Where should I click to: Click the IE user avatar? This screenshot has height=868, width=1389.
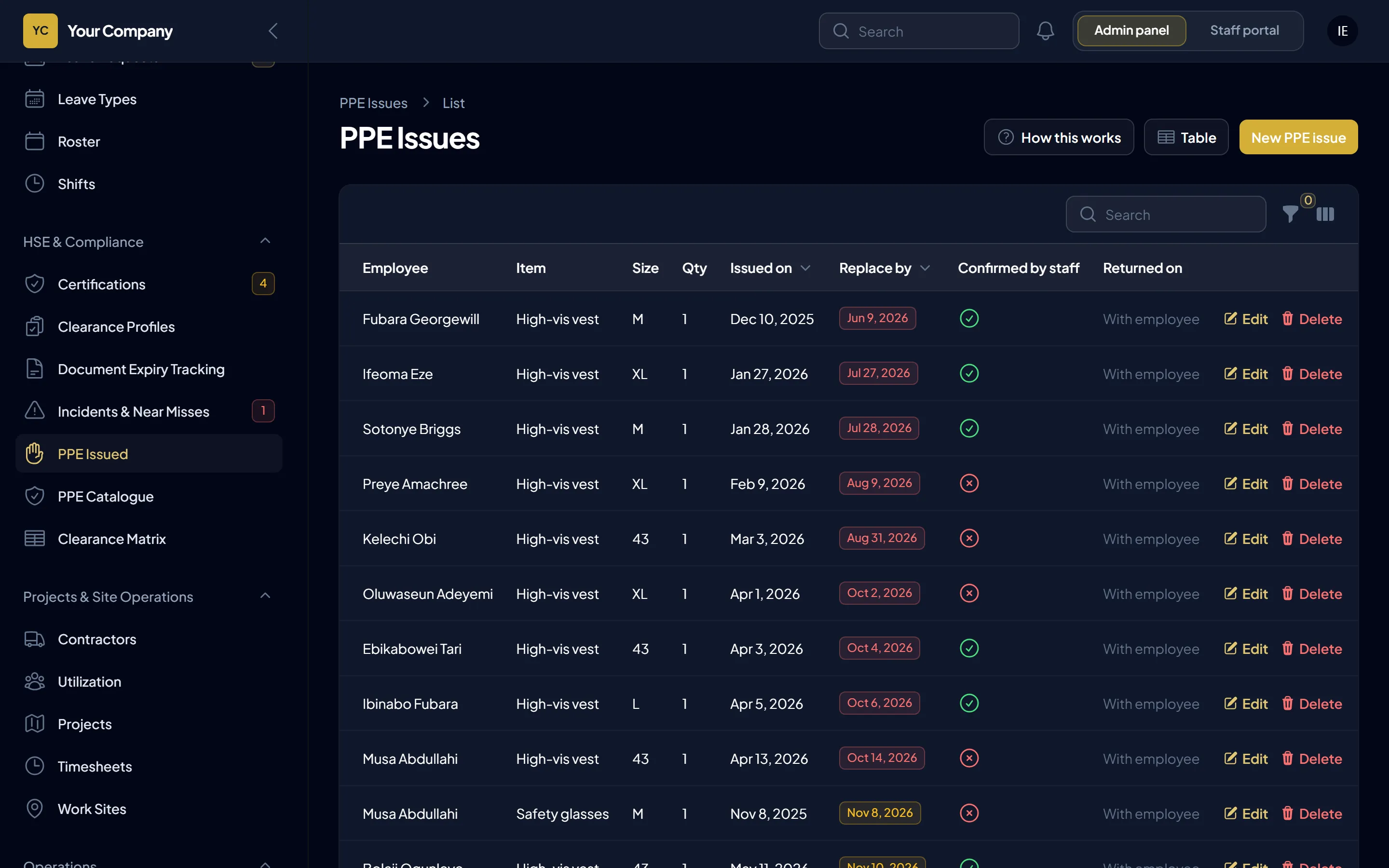tap(1342, 31)
